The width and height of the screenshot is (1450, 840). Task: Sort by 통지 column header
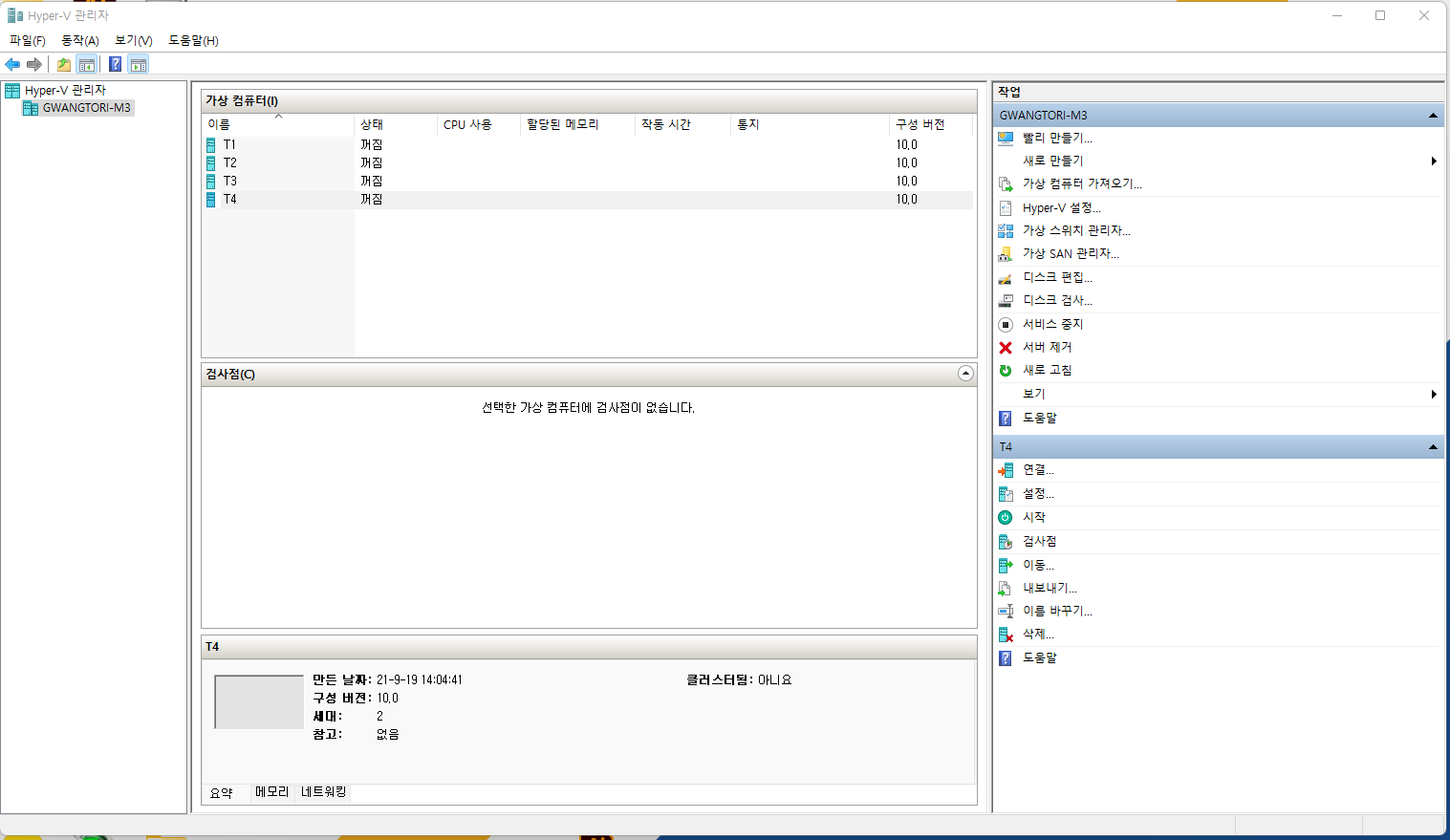click(x=810, y=124)
